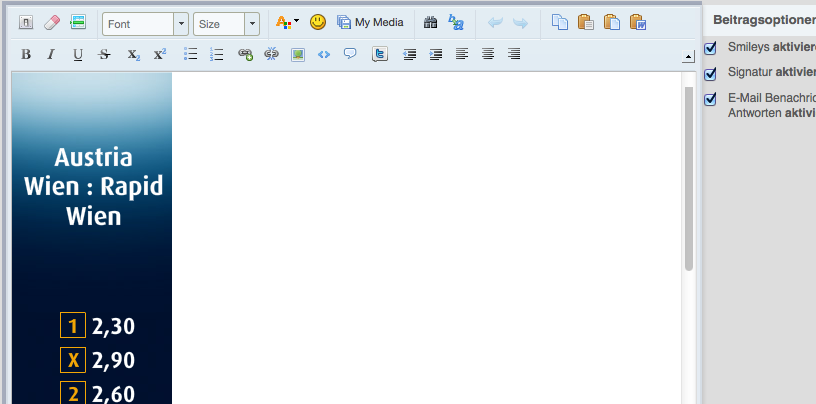Click the quote speech bubble icon
The width and height of the screenshot is (816, 404).
(350, 54)
